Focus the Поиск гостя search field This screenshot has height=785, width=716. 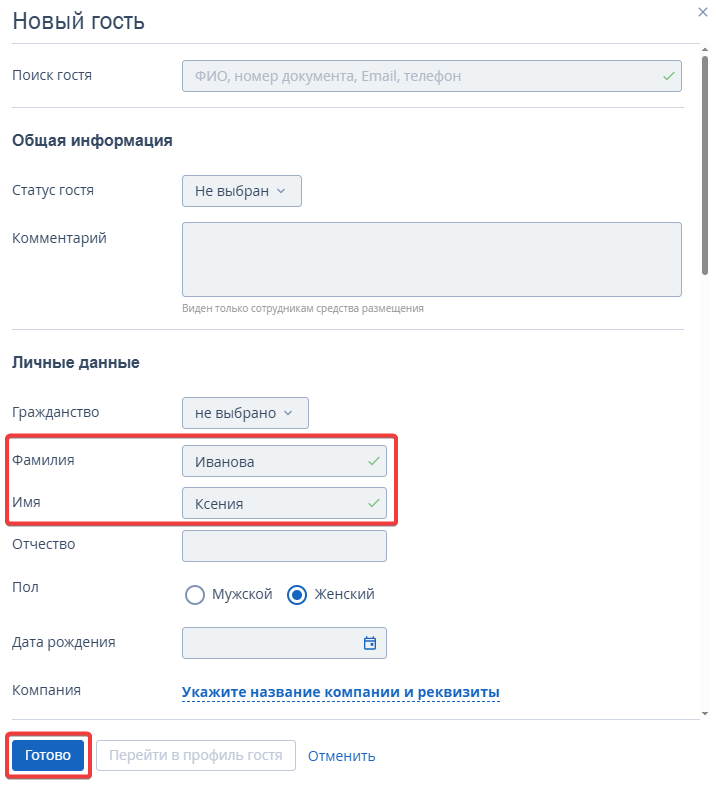[x=432, y=76]
